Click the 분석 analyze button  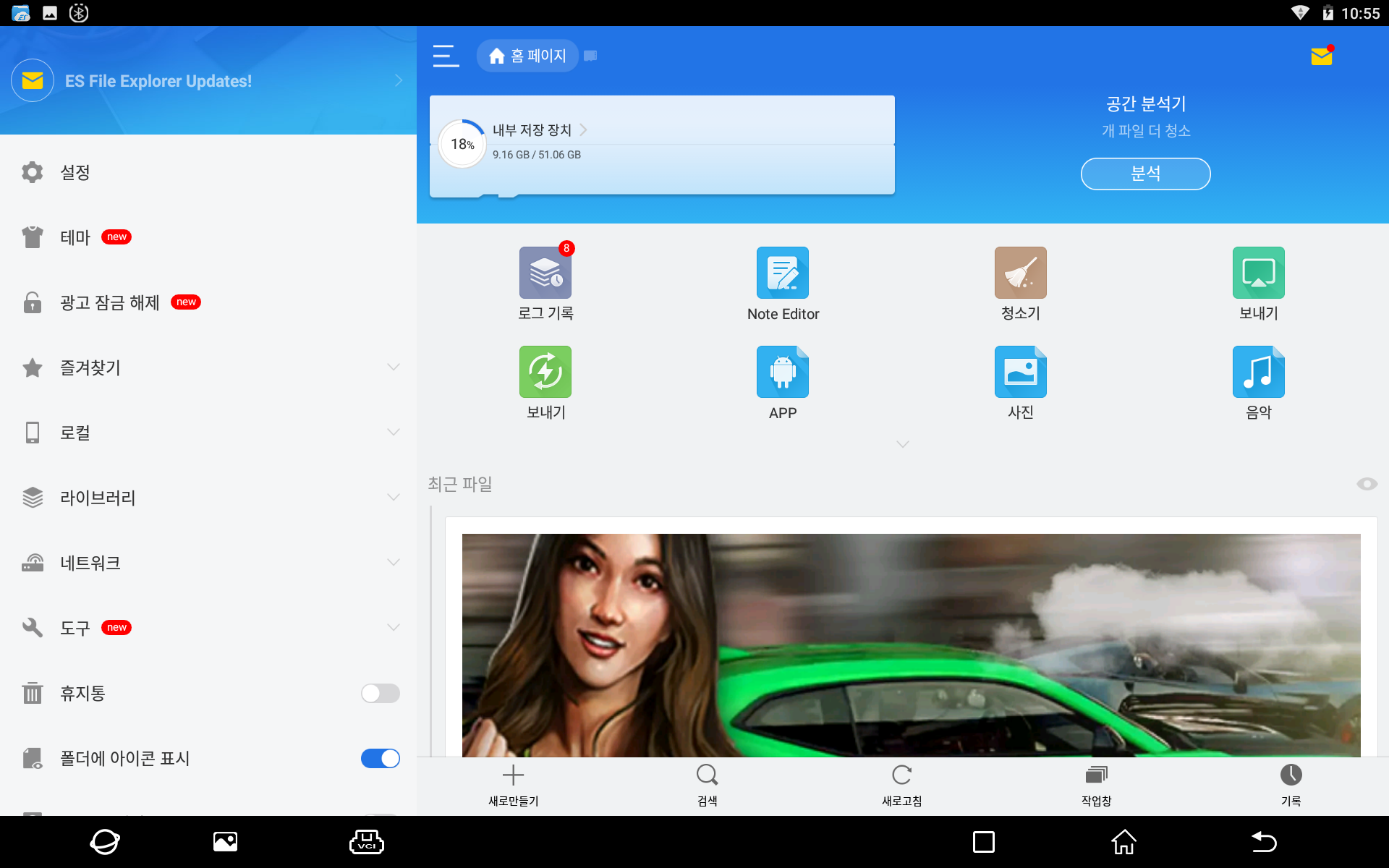[1145, 174]
